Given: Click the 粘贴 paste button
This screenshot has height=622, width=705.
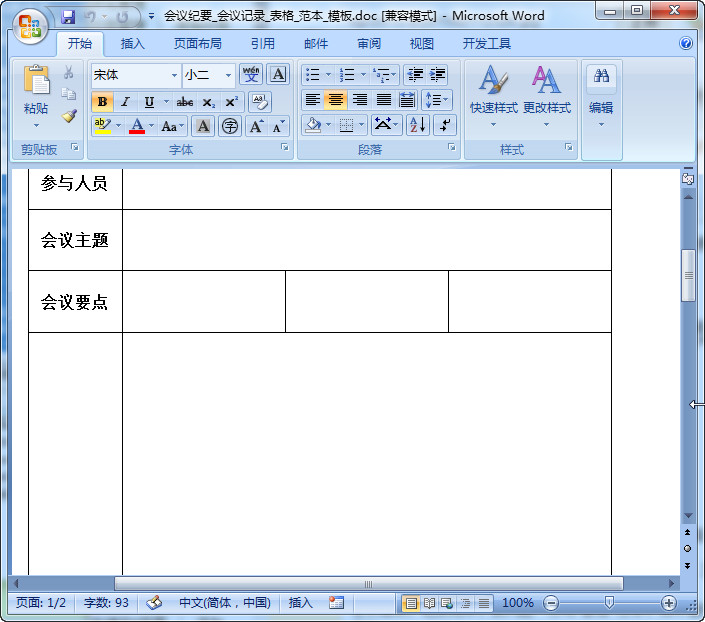Looking at the screenshot, I should (36, 96).
